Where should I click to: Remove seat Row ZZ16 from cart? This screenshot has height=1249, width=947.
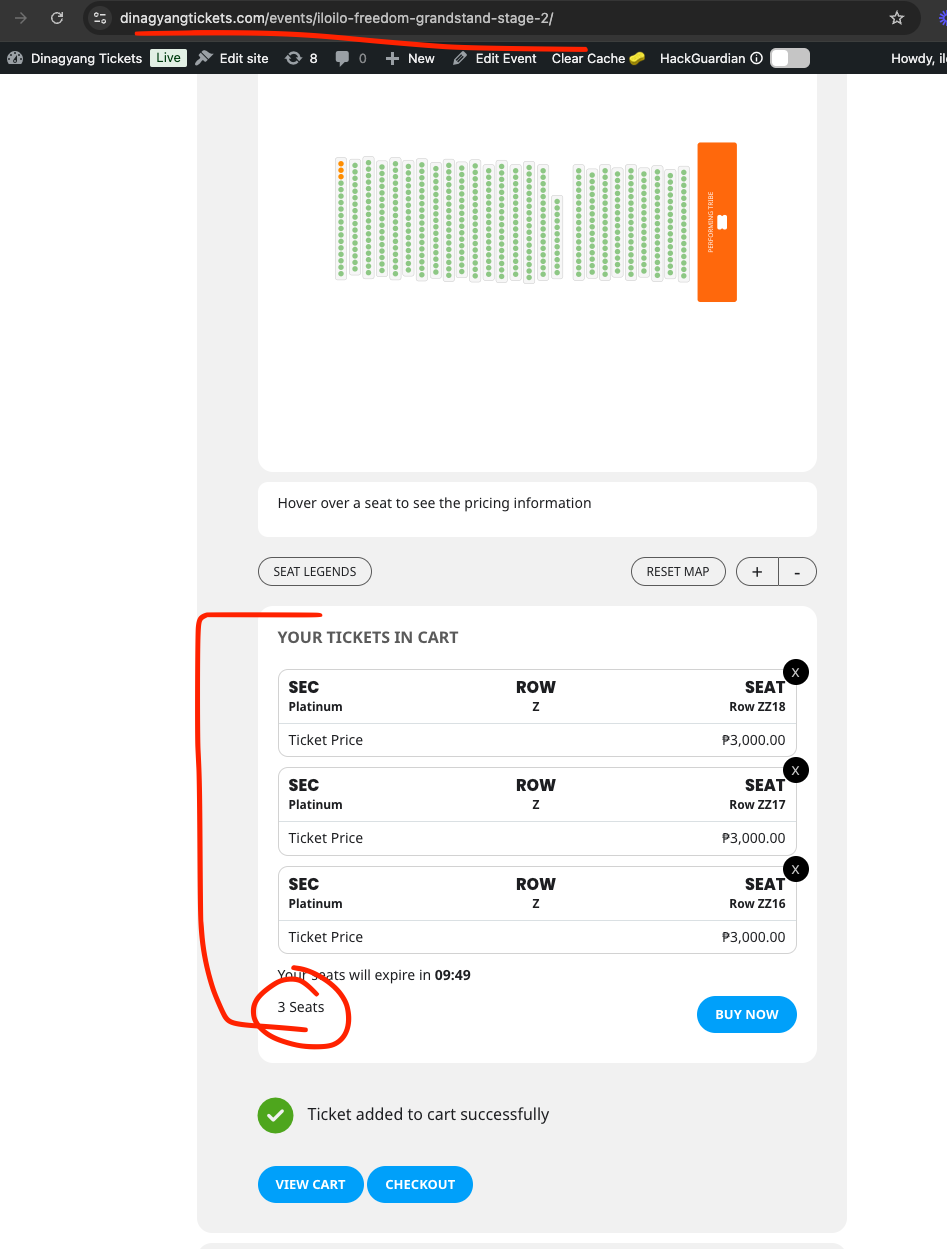pos(795,870)
